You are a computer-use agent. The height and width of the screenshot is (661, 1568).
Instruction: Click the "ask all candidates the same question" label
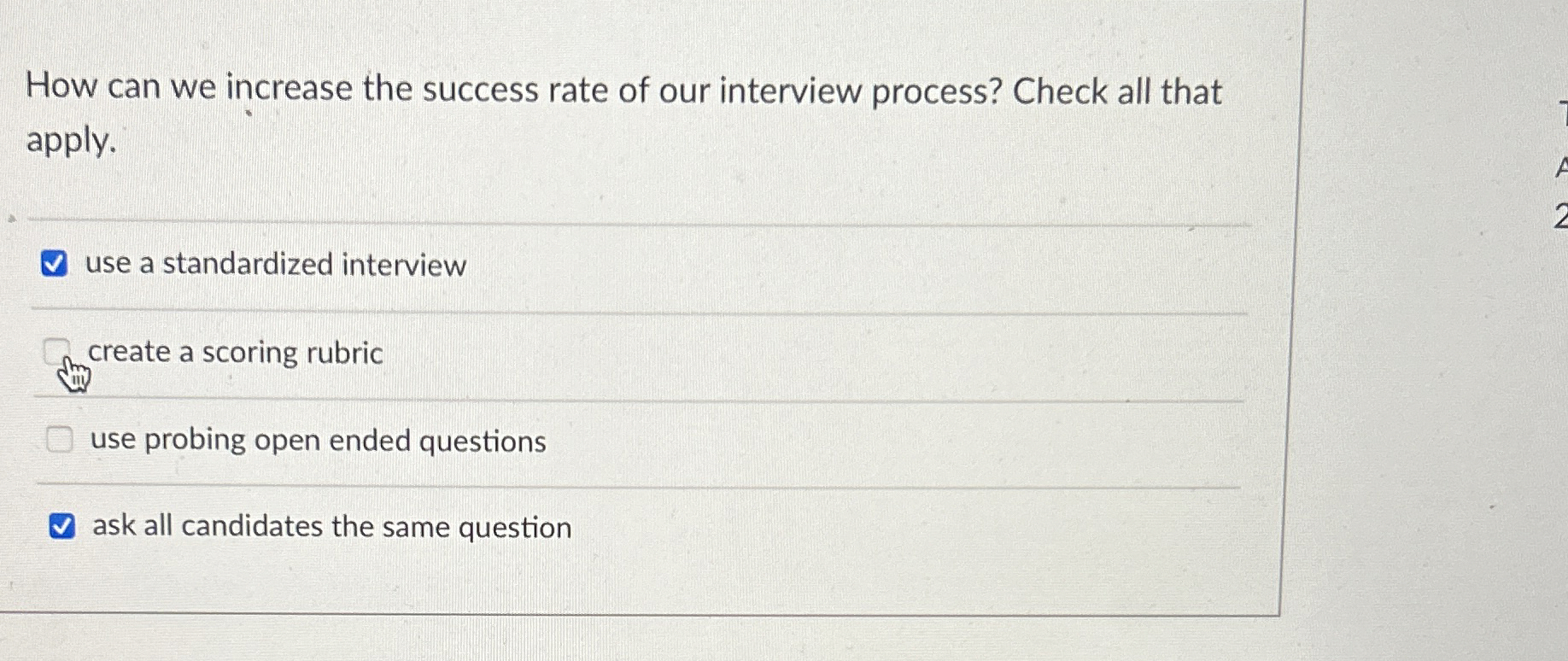(331, 527)
